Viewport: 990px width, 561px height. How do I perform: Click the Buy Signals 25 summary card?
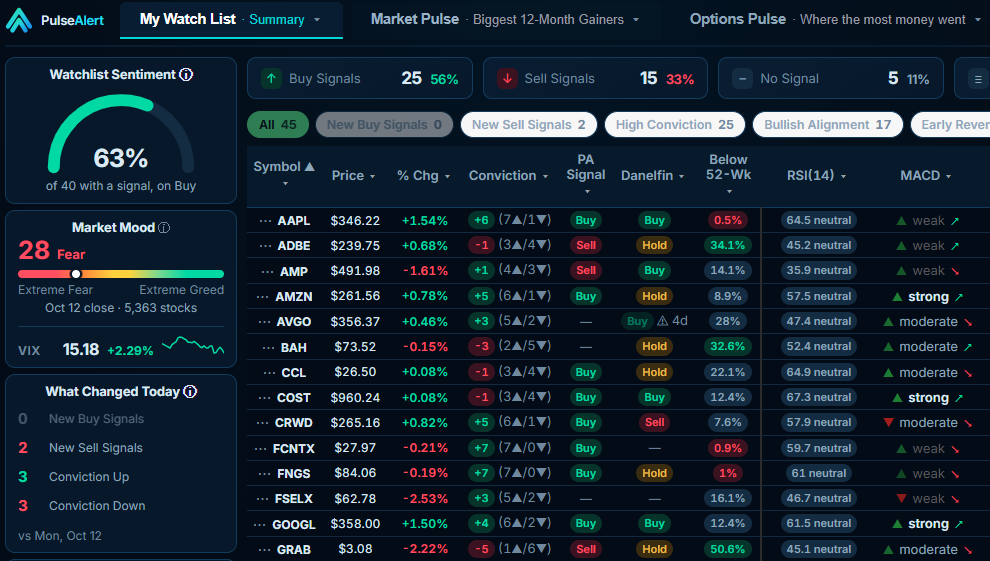tap(360, 78)
